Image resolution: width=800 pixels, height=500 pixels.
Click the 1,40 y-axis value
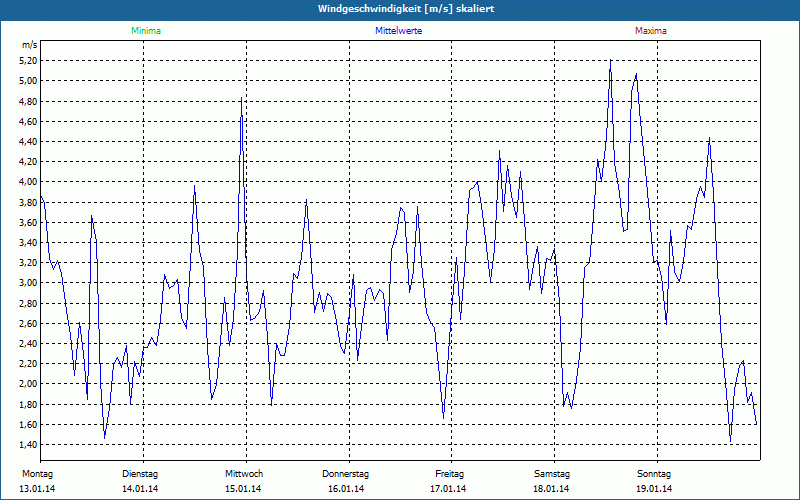click(x=29, y=444)
